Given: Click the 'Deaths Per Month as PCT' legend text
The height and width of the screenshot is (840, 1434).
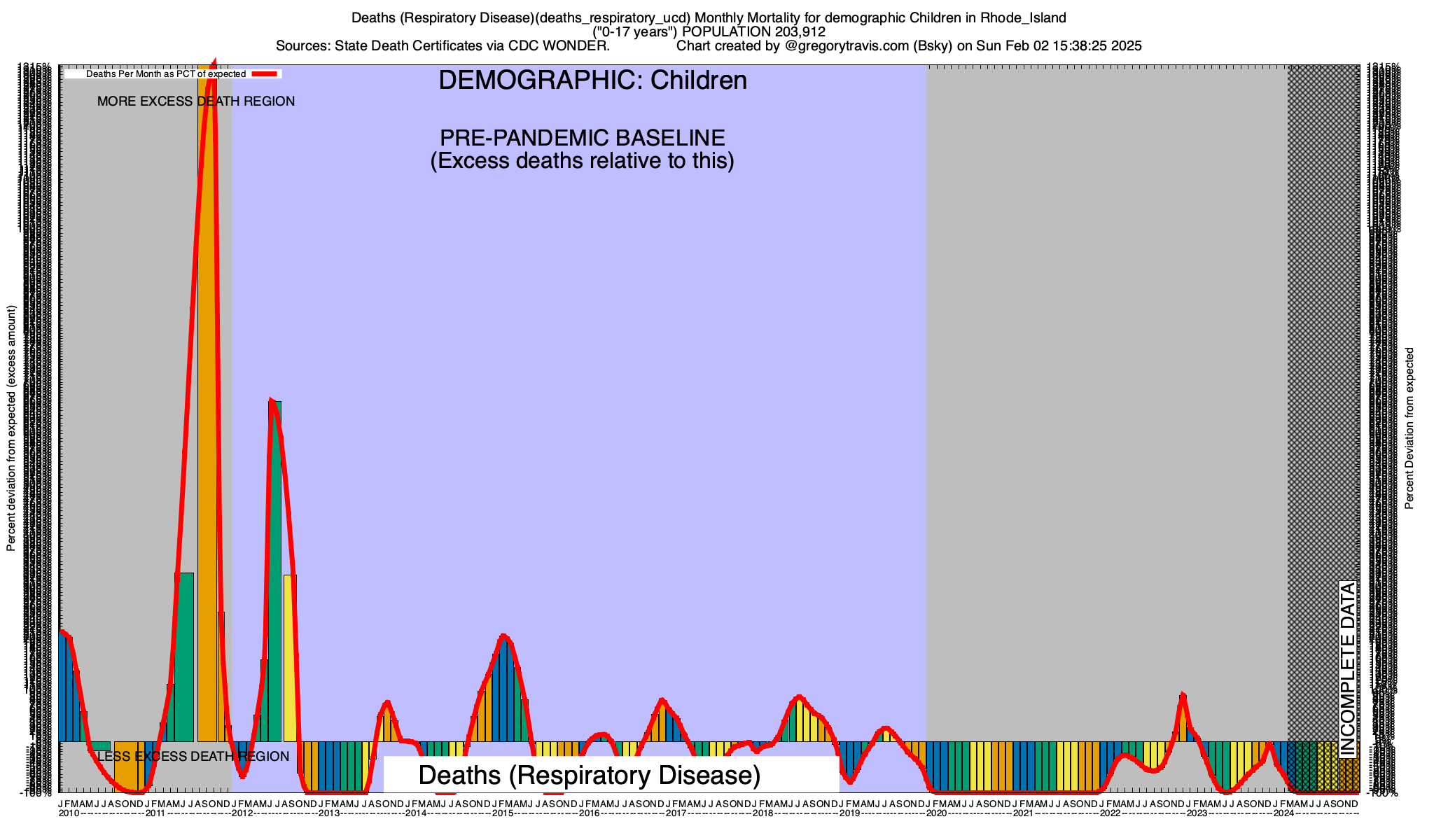Looking at the screenshot, I should pos(165,73).
